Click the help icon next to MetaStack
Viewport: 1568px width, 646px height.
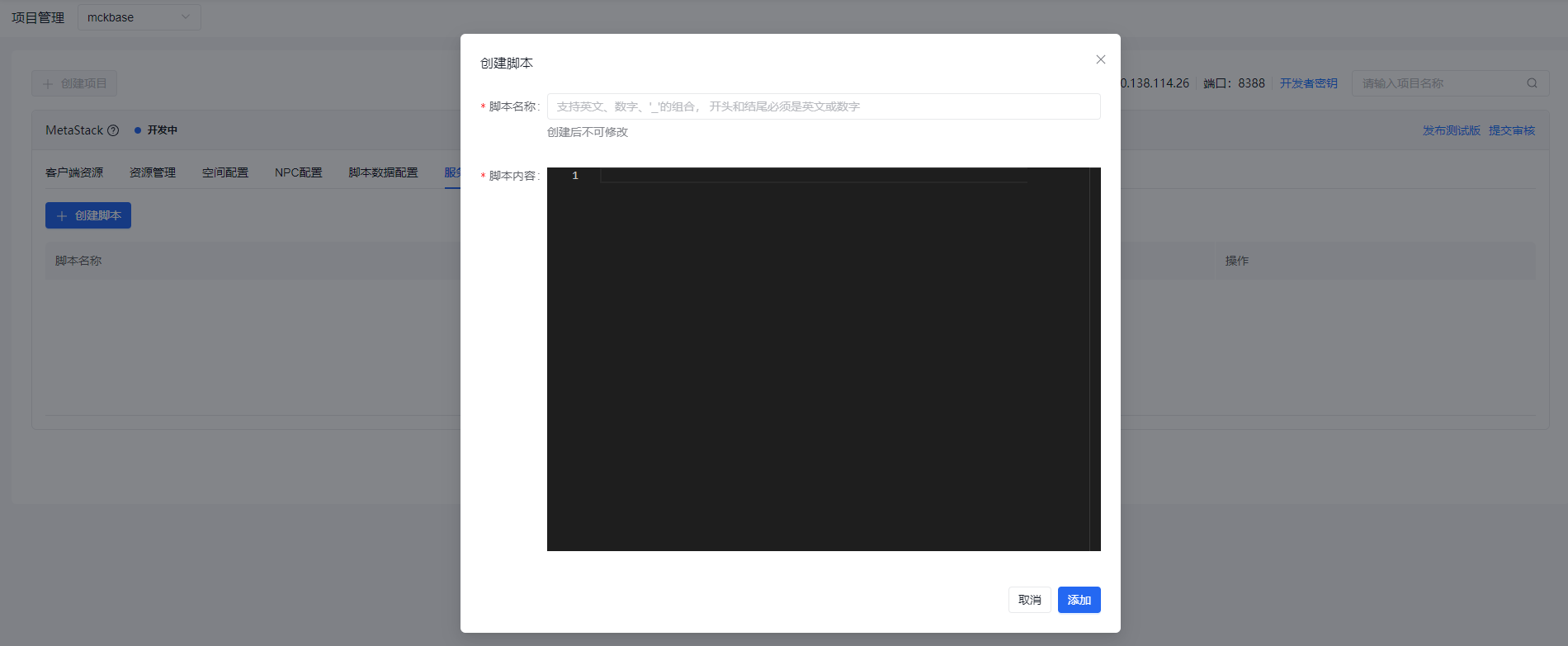pos(114,130)
